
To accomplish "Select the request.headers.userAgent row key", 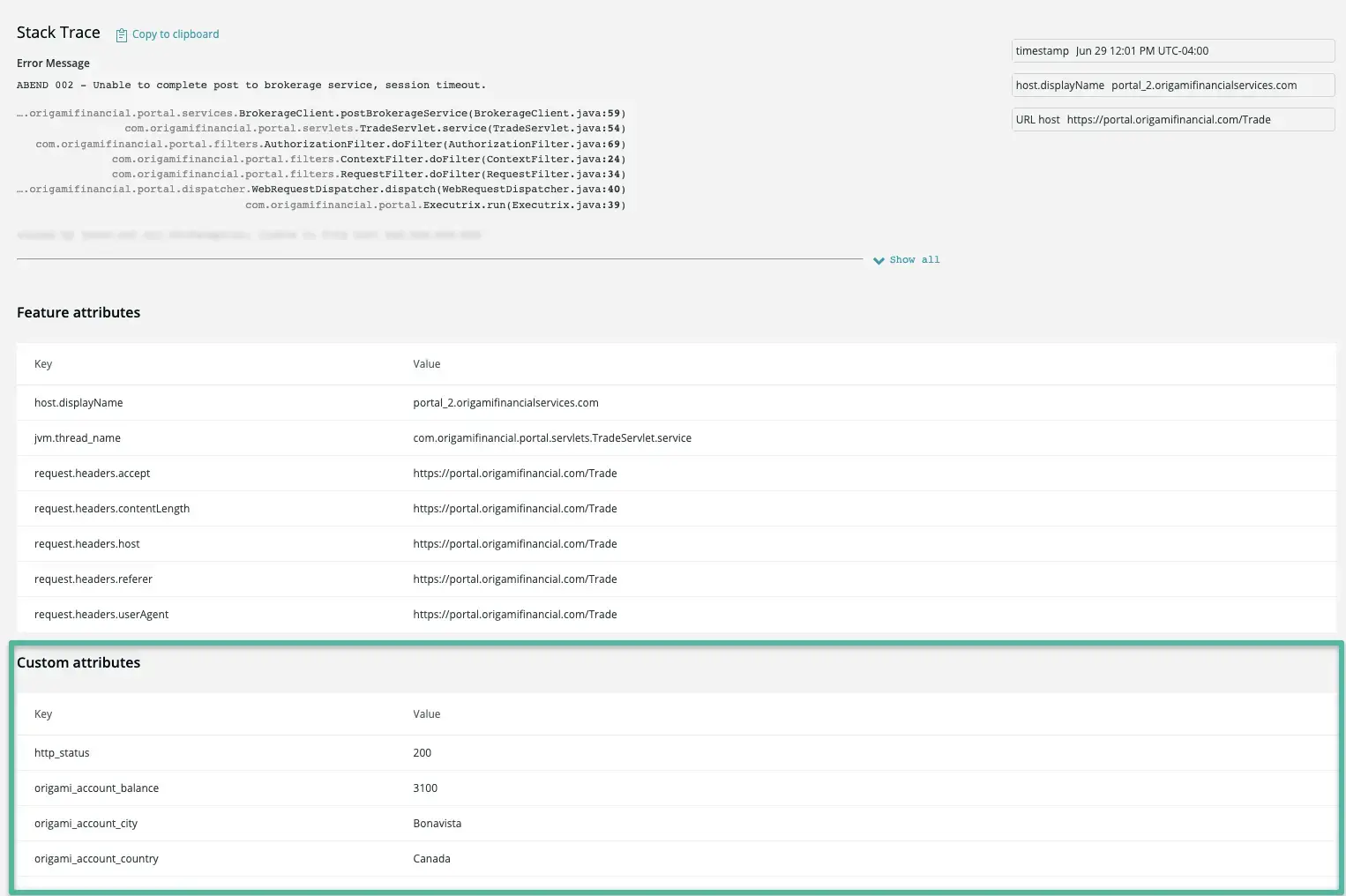I will (101, 615).
